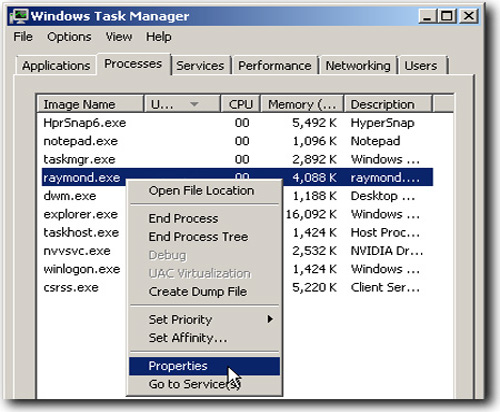Select the HprSnap6.exe process row
500x412 pixels.
tap(237, 123)
